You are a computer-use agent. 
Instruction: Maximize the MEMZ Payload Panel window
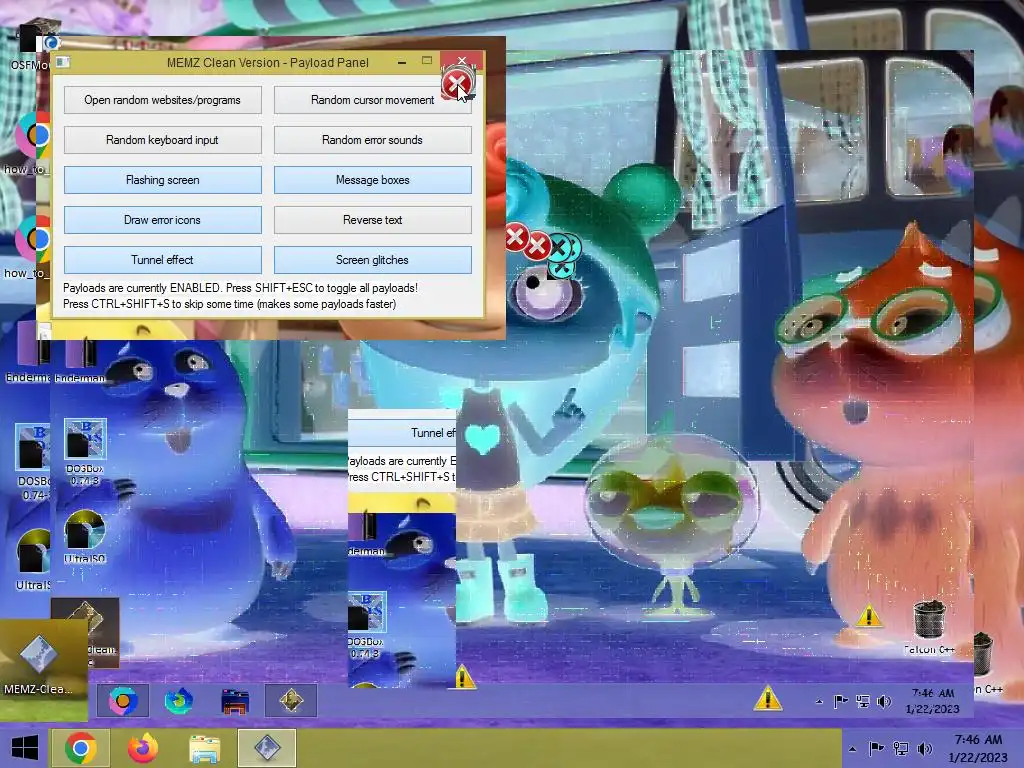[x=426, y=61]
